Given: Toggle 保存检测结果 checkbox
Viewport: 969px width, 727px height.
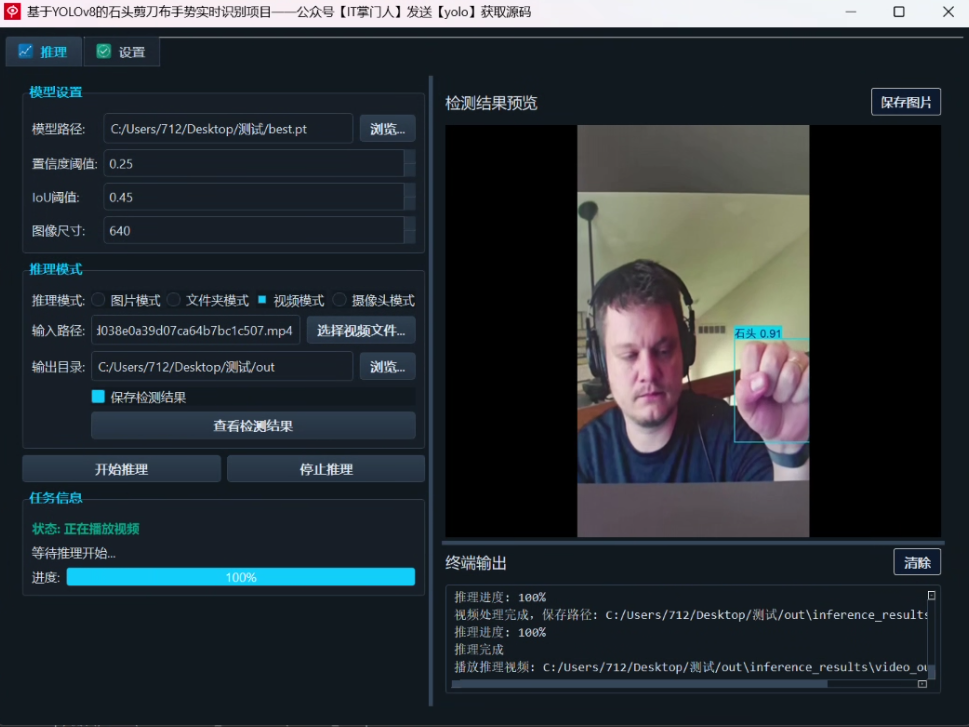Looking at the screenshot, I should pos(98,396).
